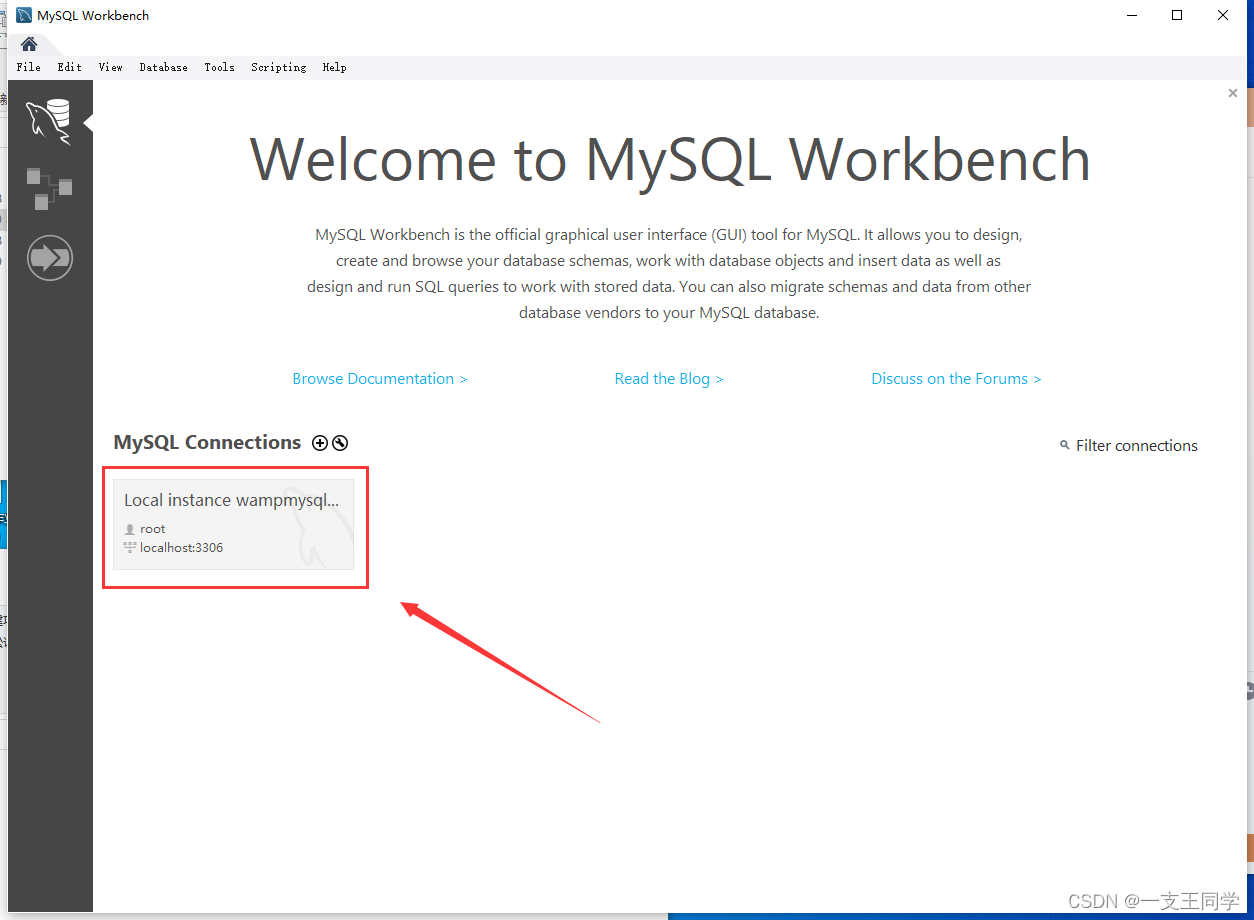Dismiss the welcome banner with the X
This screenshot has width=1254, height=920.
[1233, 92]
